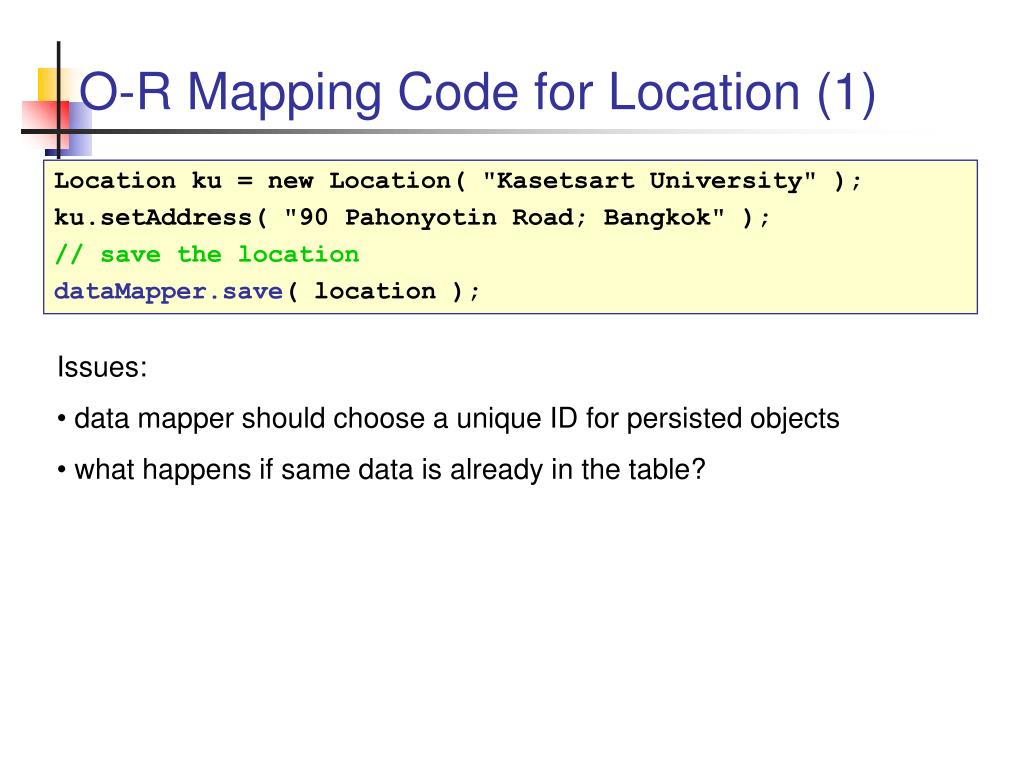Click the blue 'dataMapper.save' text
Image resolution: width=1024 pixels, height=768 pixels.
(168, 291)
